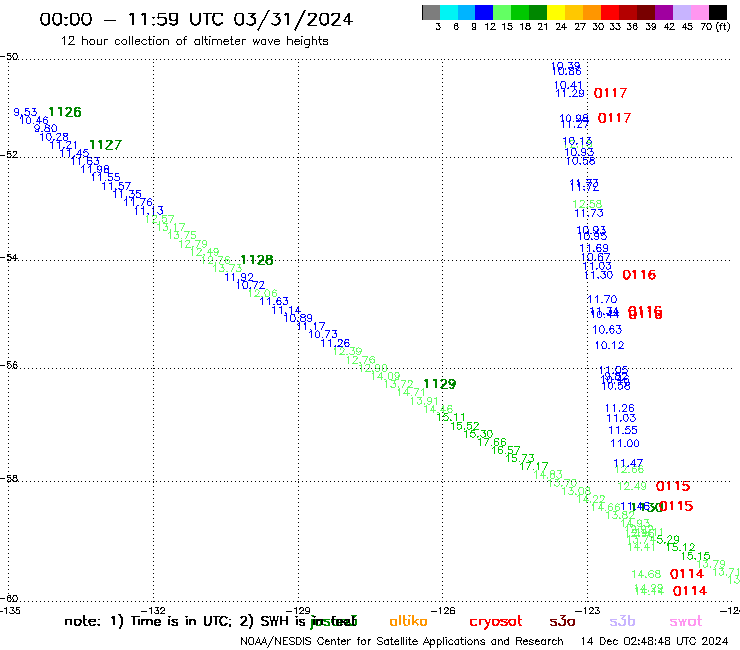
Task: Click the wave height value 11.00
Action: point(625,443)
